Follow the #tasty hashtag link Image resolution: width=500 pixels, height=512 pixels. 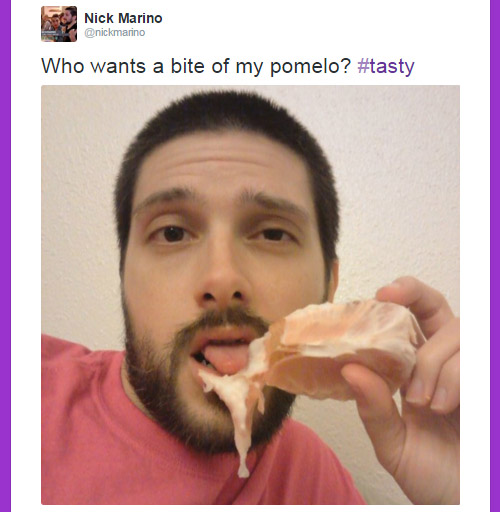(386, 66)
